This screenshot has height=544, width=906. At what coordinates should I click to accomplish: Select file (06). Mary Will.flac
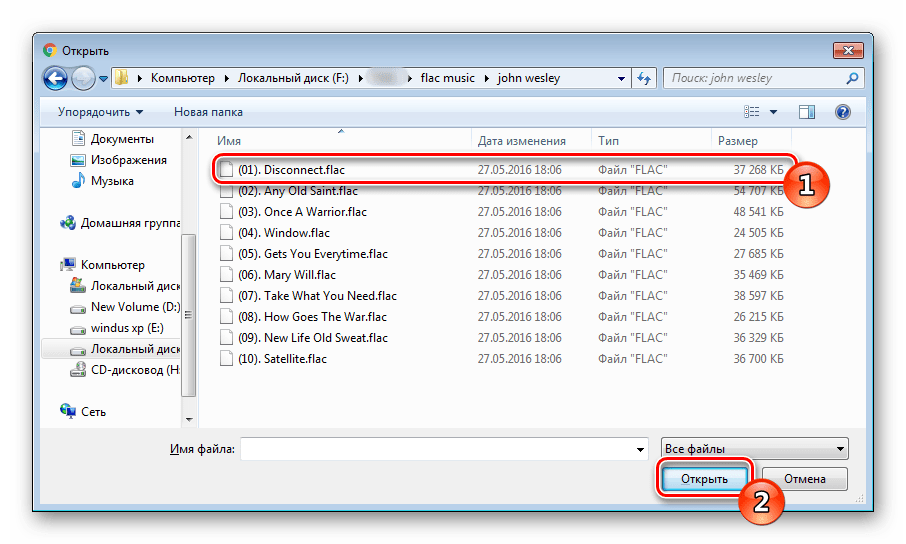click(x=502, y=275)
